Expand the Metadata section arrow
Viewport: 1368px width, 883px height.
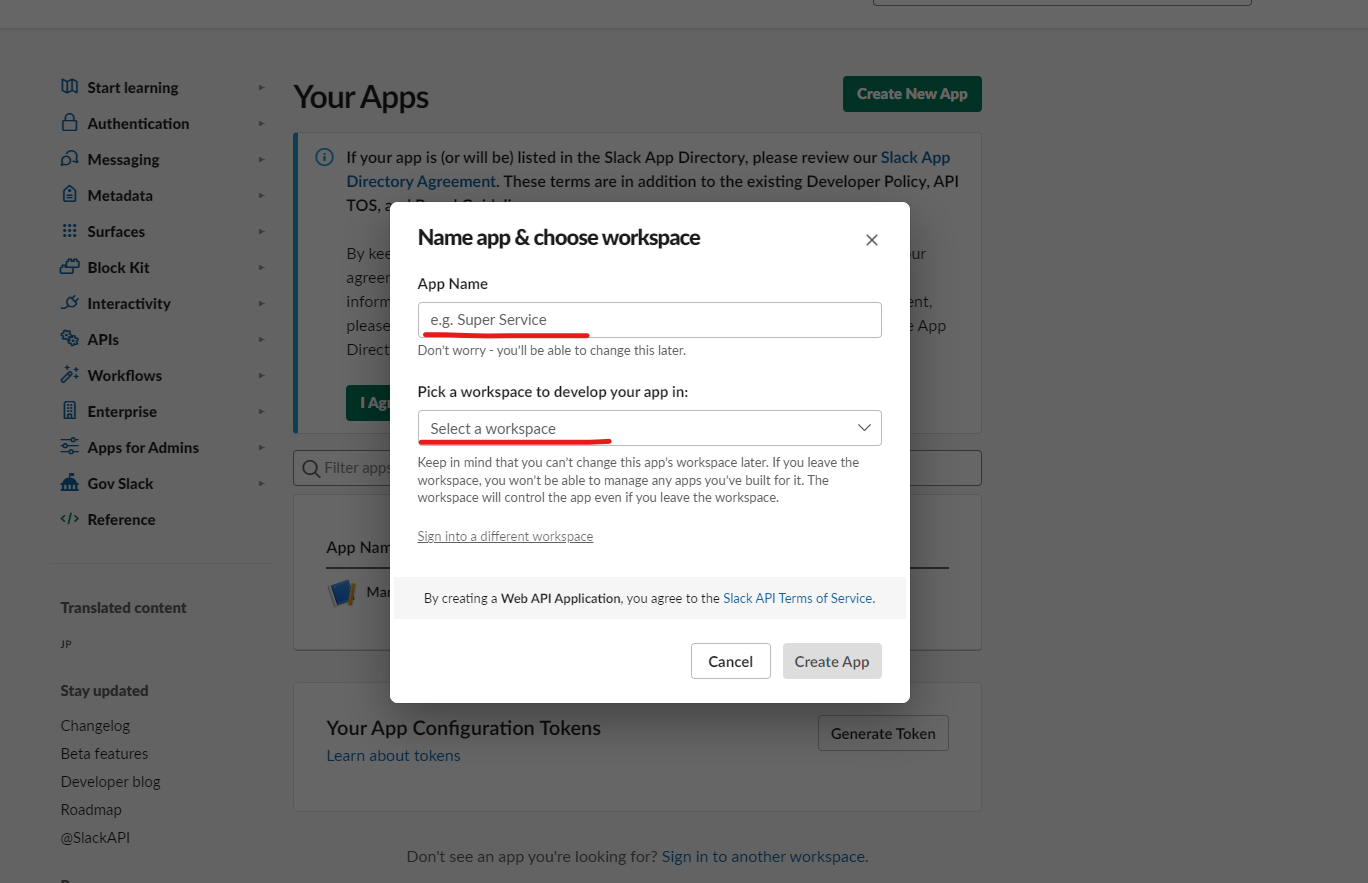tap(261, 195)
